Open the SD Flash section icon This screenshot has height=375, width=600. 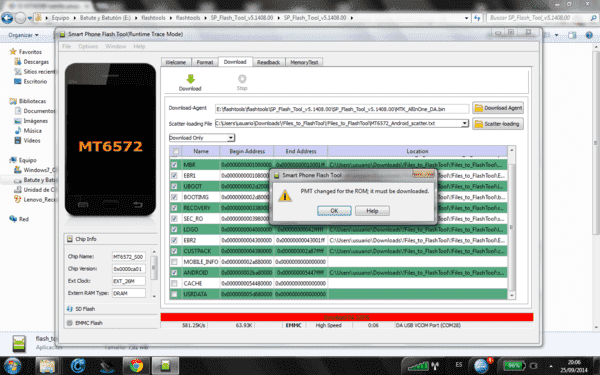70,309
